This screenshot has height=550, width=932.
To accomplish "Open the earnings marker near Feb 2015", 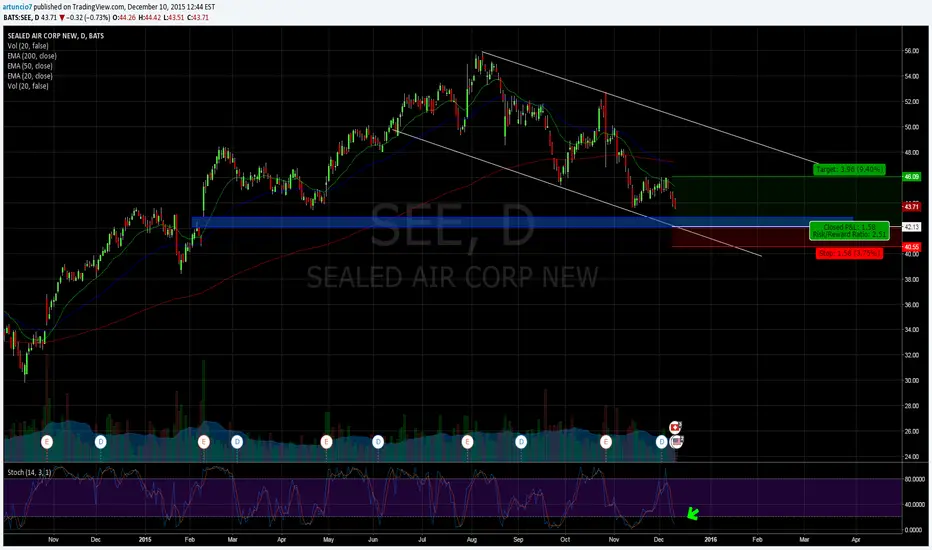I will click(x=204, y=442).
